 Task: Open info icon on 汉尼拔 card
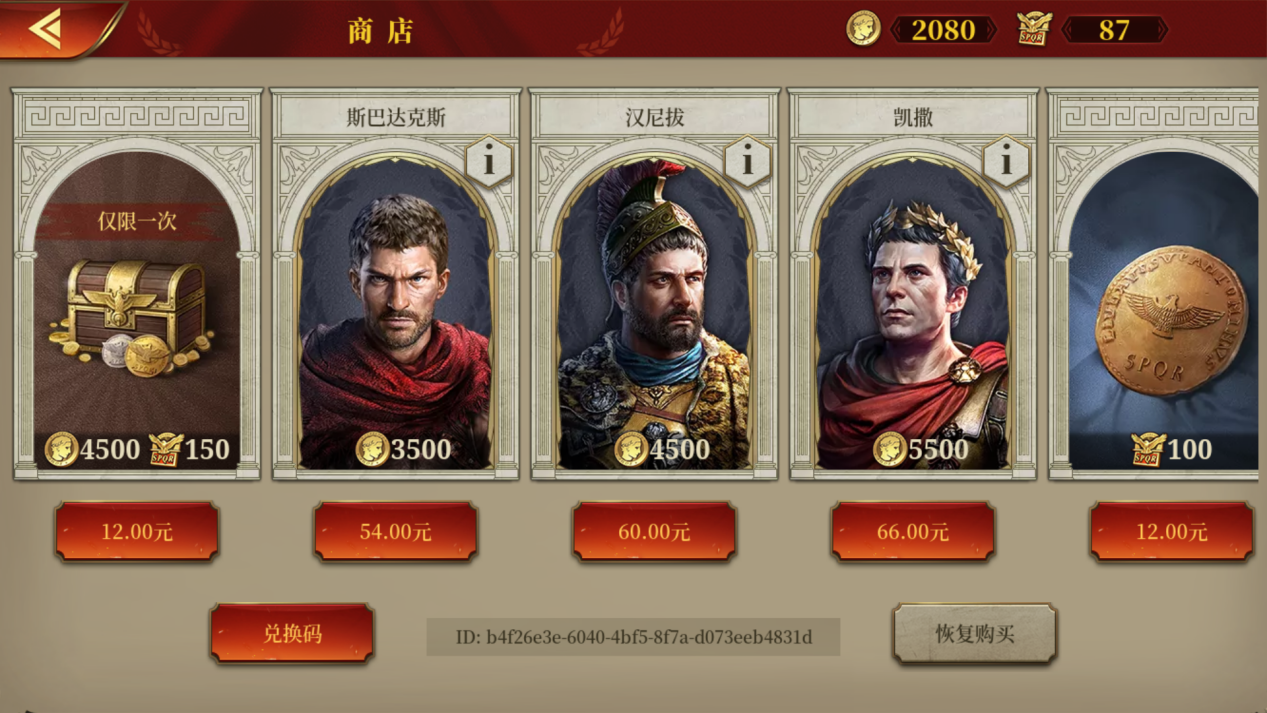747,161
